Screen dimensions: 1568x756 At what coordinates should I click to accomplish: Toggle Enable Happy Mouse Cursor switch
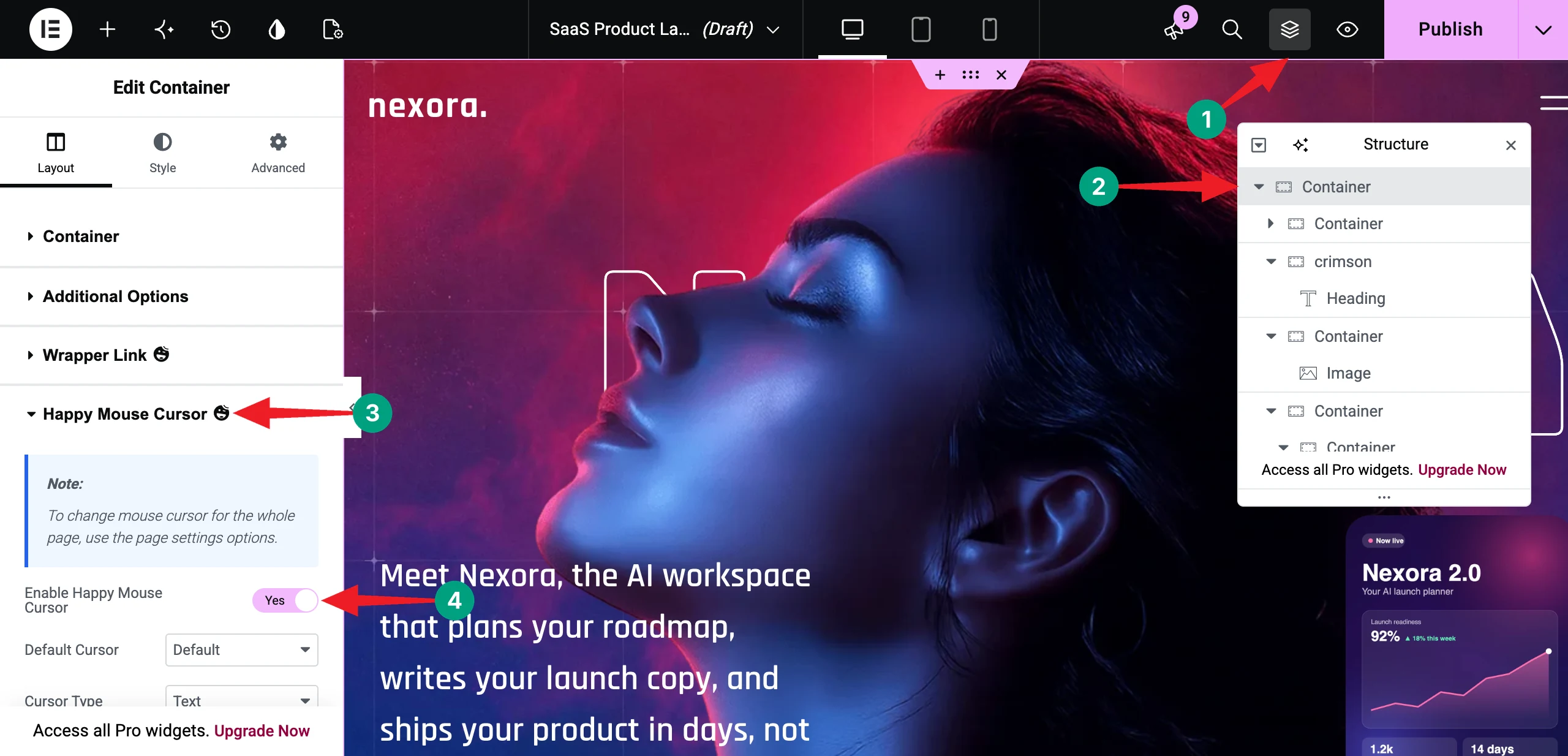click(x=285, y=600)
